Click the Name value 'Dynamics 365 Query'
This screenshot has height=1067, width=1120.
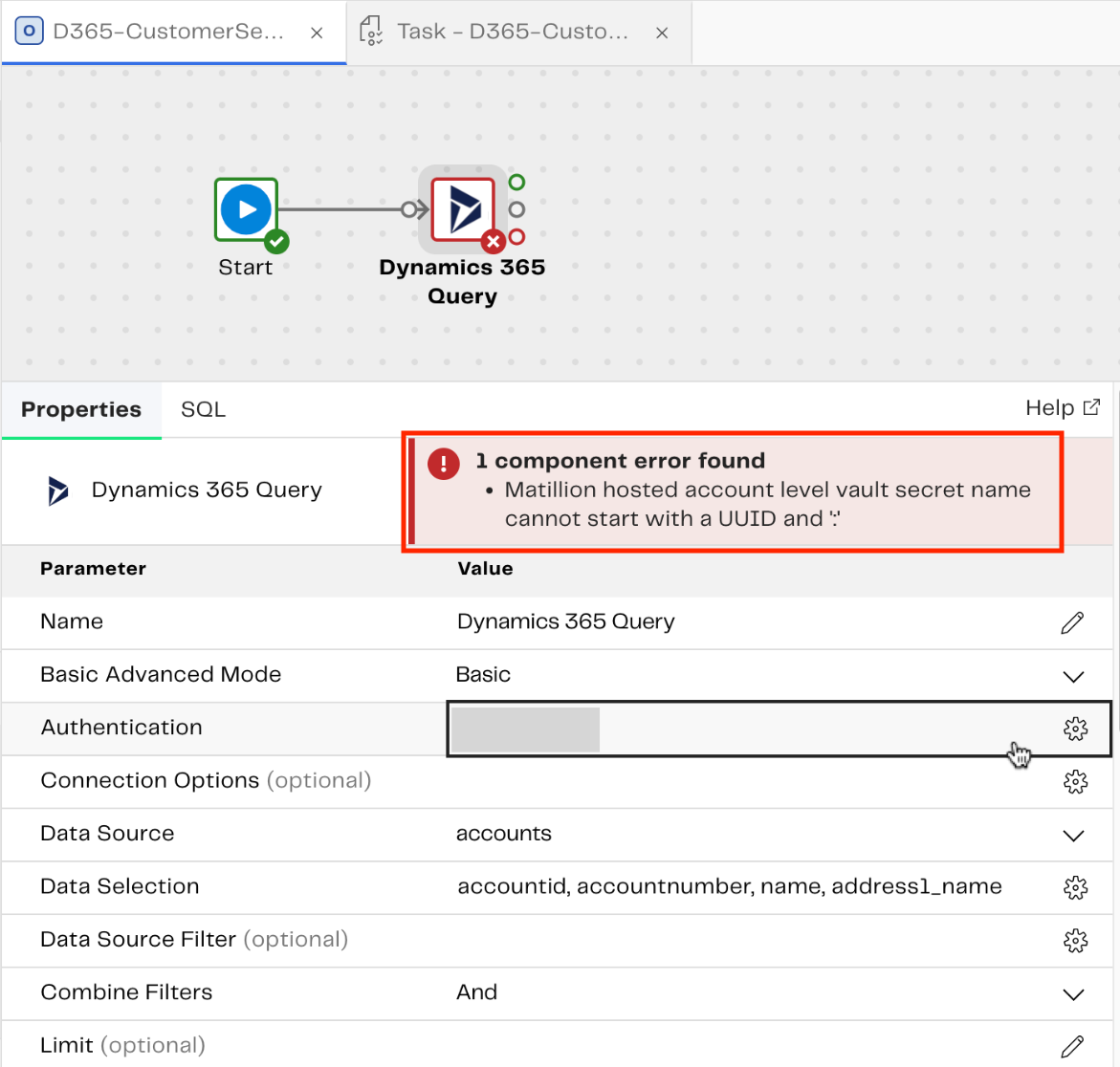tap(565, 621)
